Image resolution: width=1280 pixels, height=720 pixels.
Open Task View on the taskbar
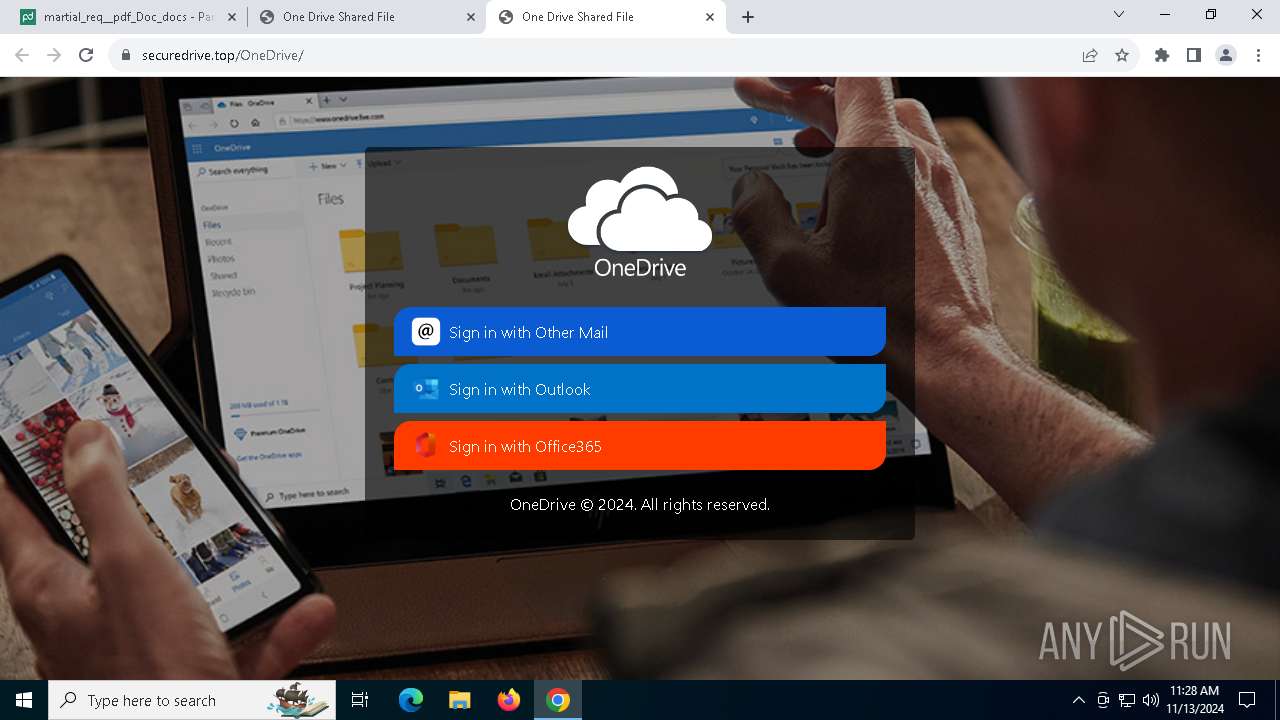point(360,700)
